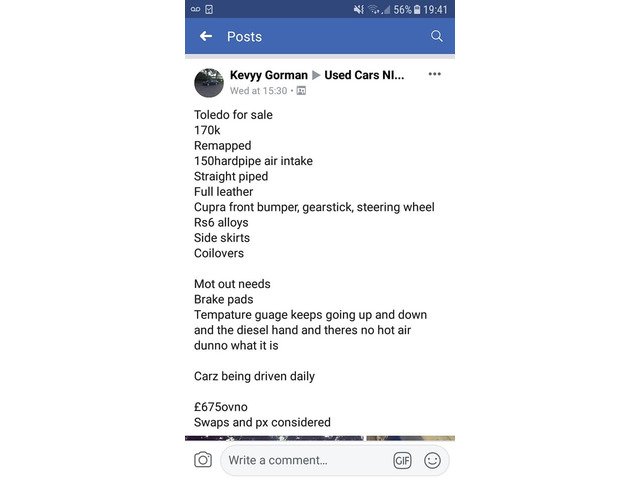Open search with the magnifier icon

coord(437,36)
